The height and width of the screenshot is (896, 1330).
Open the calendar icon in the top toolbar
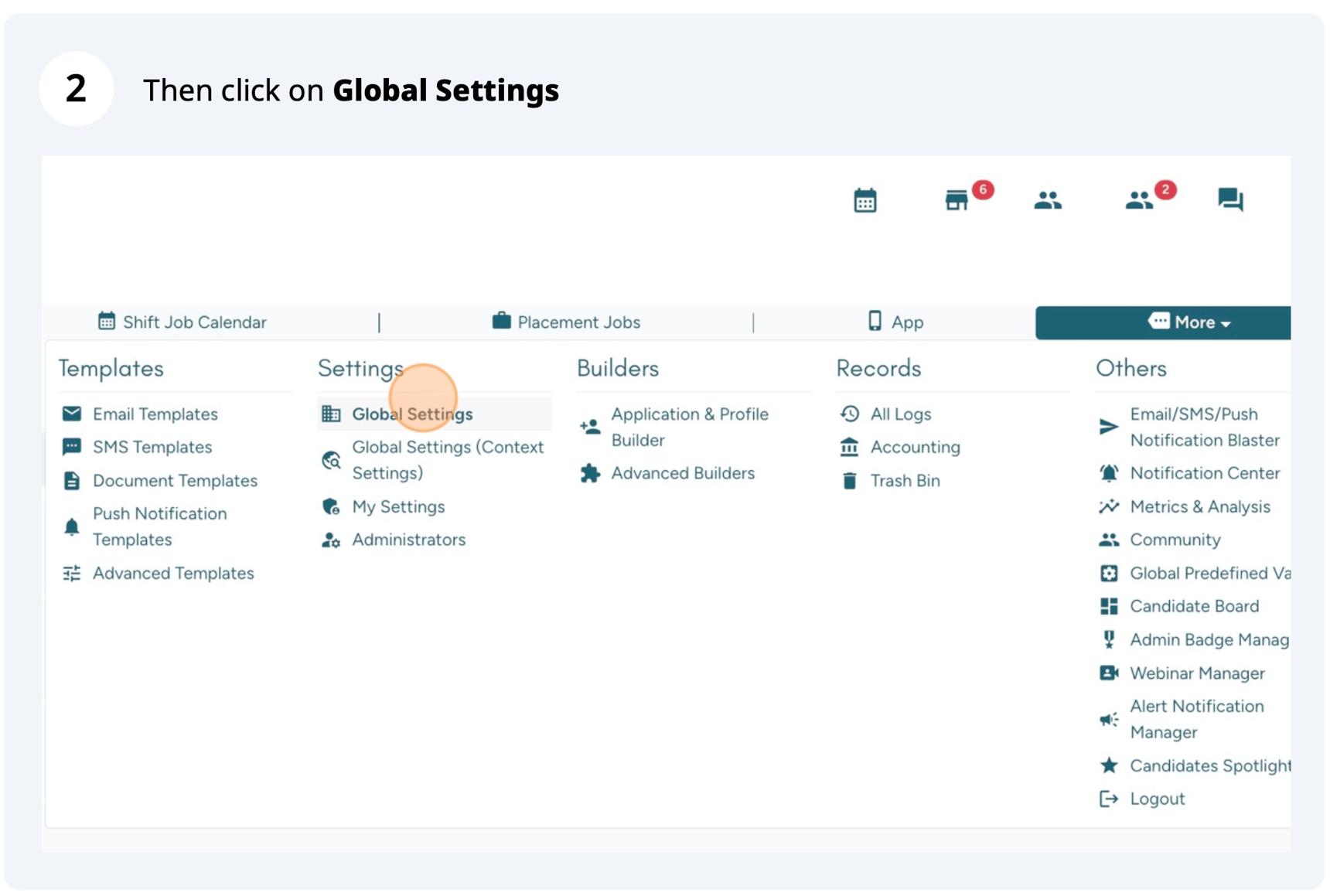(x=865, y=199)
